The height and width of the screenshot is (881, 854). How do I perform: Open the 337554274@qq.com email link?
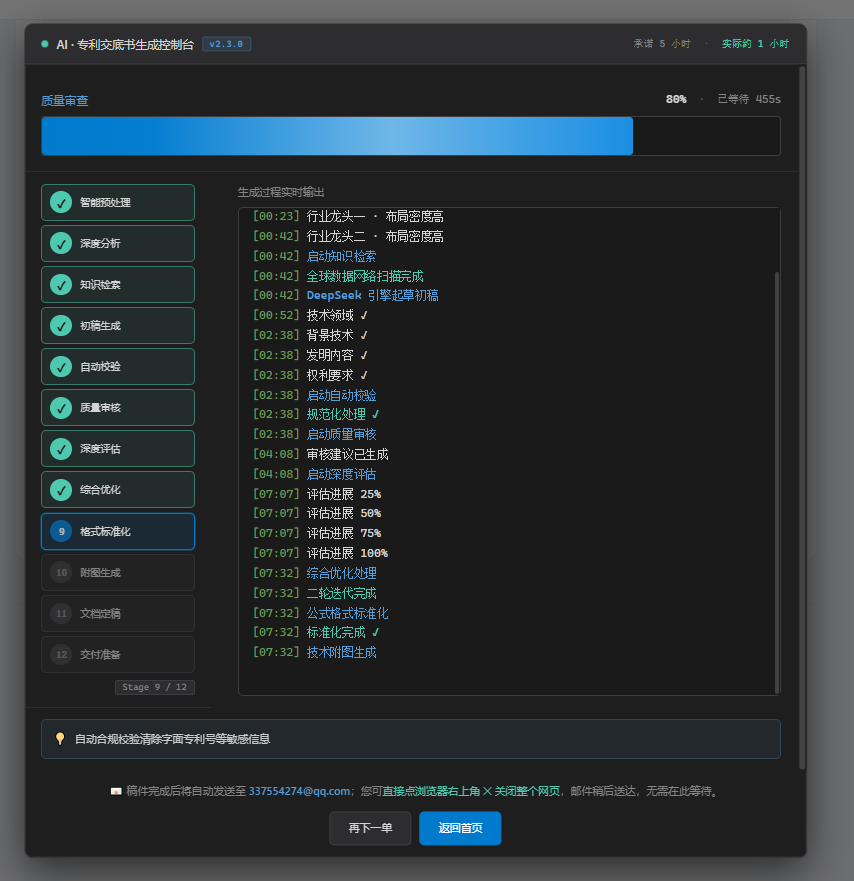point(299,791)
